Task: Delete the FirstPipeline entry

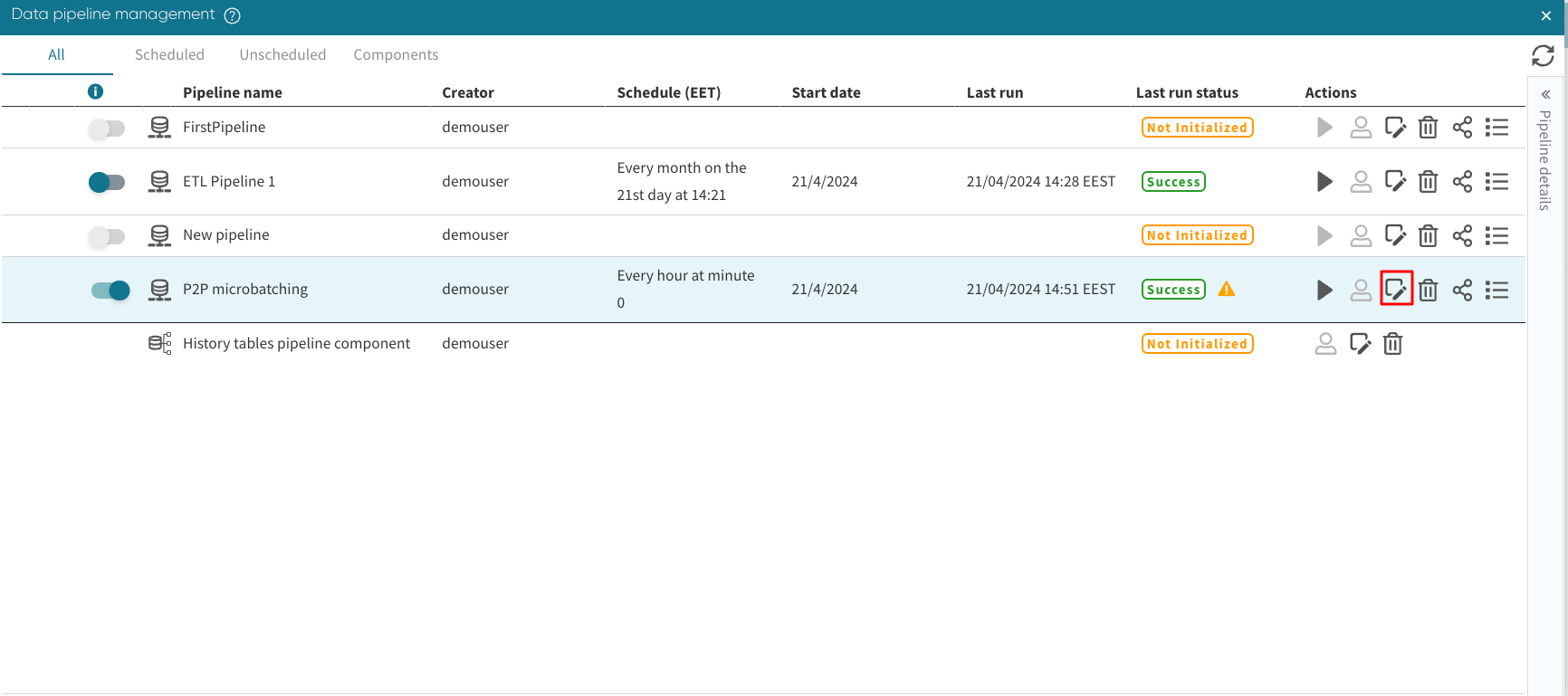Action: [1428, 128]
